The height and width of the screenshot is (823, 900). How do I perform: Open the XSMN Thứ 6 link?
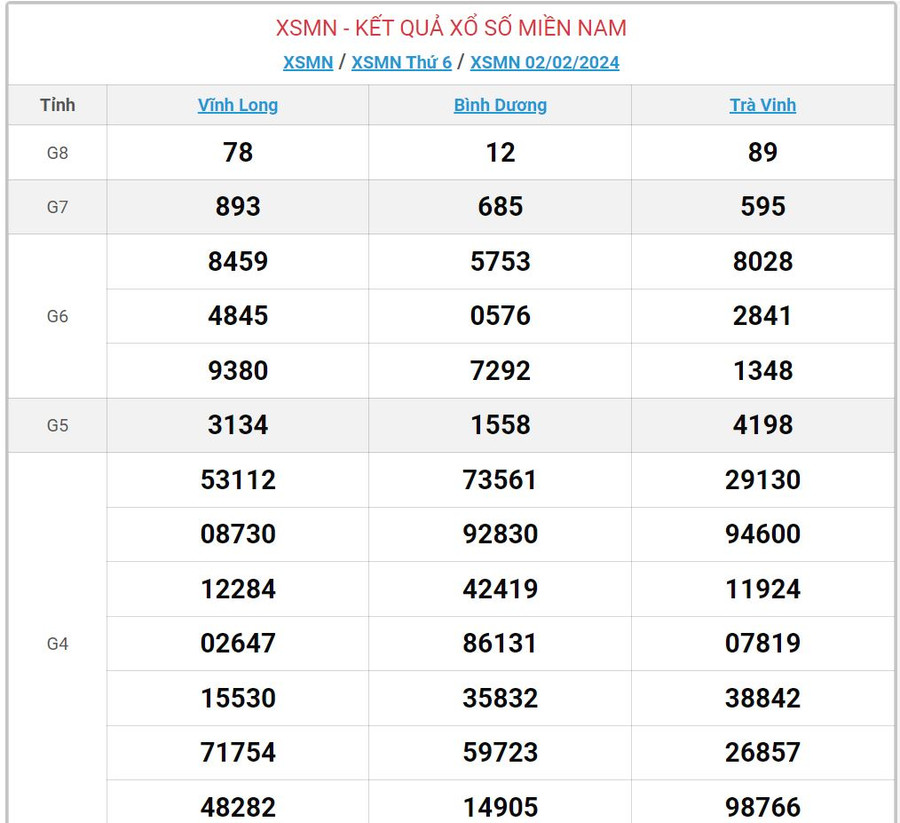click(x=401, y=62)
